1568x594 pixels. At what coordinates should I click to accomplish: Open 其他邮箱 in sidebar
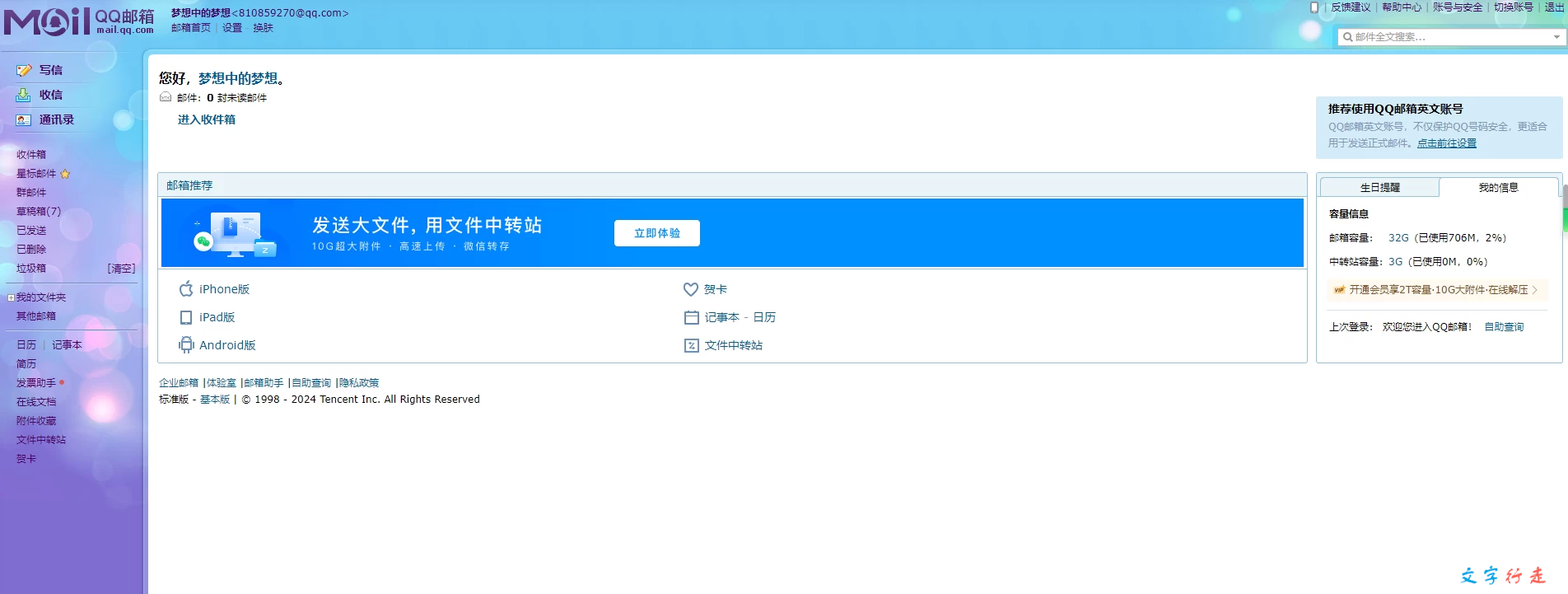point(36,316)
